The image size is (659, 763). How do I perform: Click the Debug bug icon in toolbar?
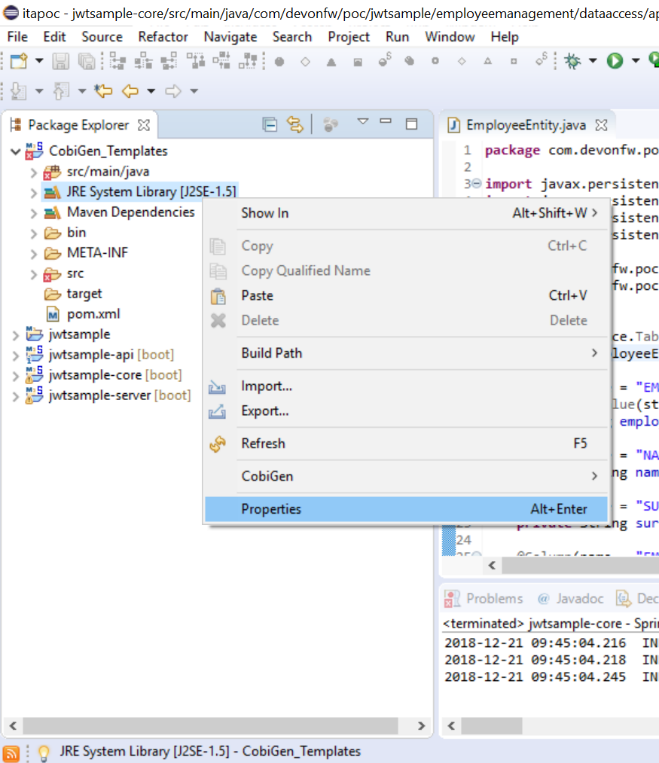[572, 61]
